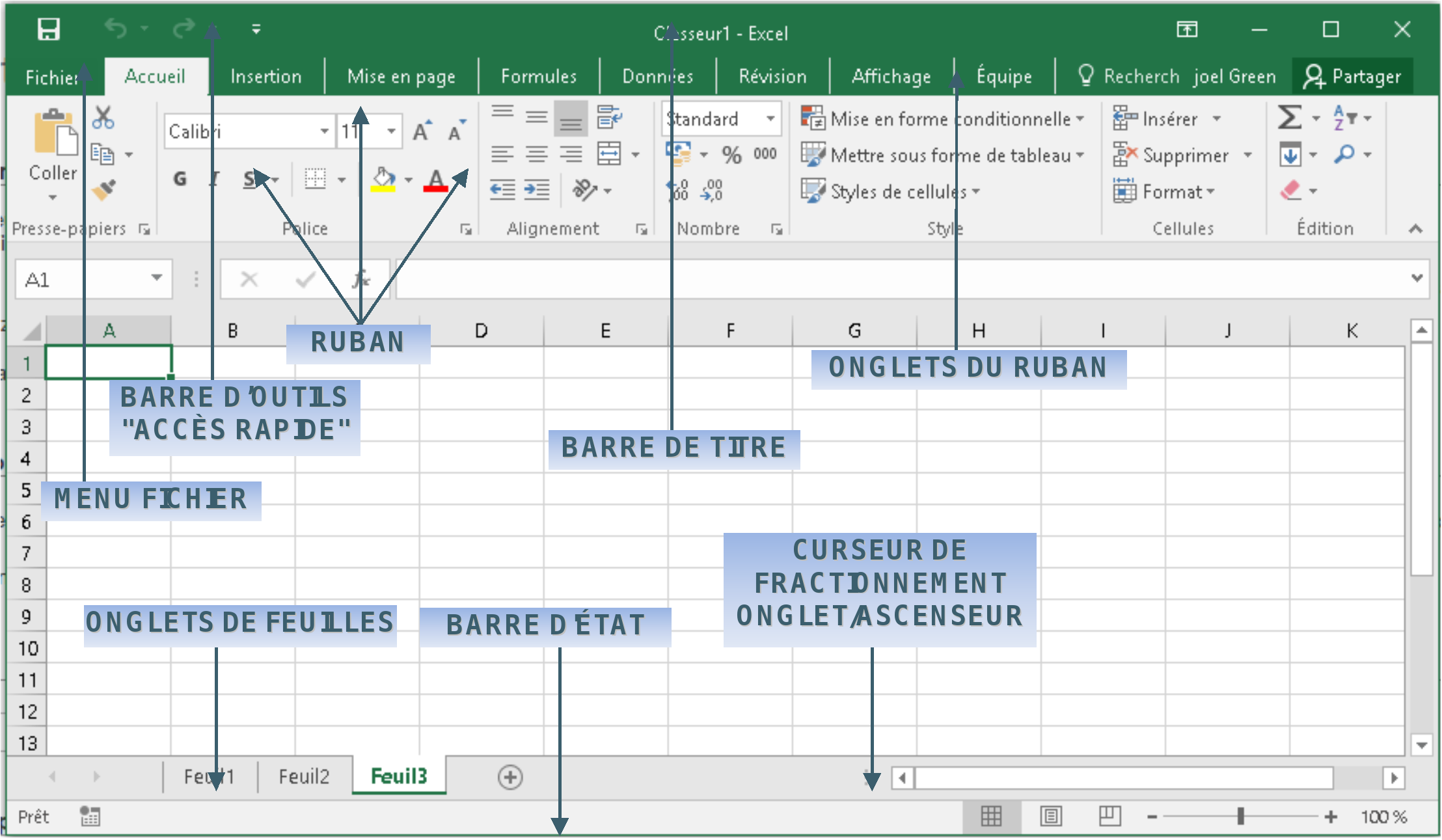Viewport: 1442px width, 840px height.
Task: Open Find and Select magnifier
Action: 1344,154
